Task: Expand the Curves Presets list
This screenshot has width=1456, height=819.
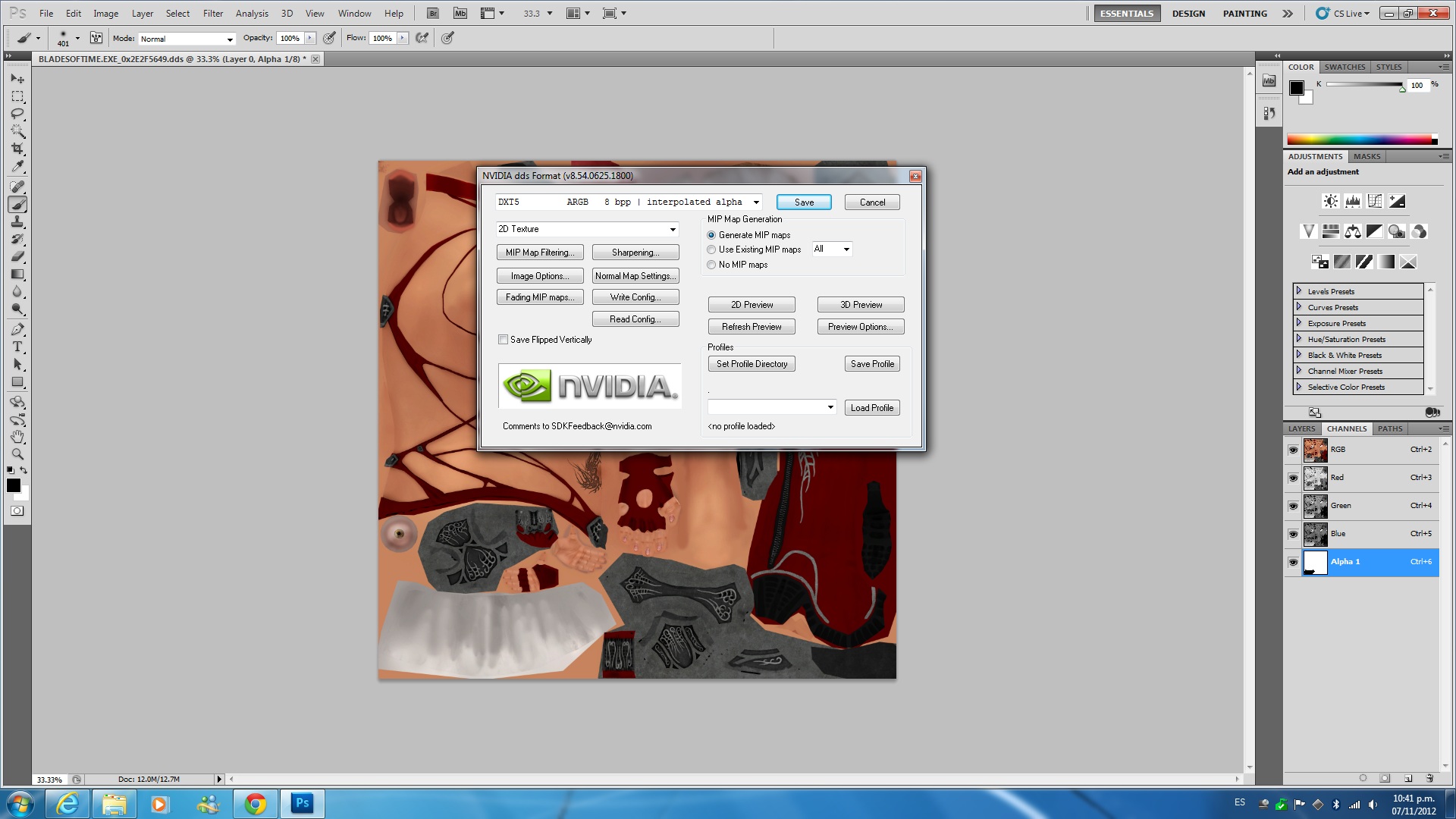Action: click(1299, 307)
